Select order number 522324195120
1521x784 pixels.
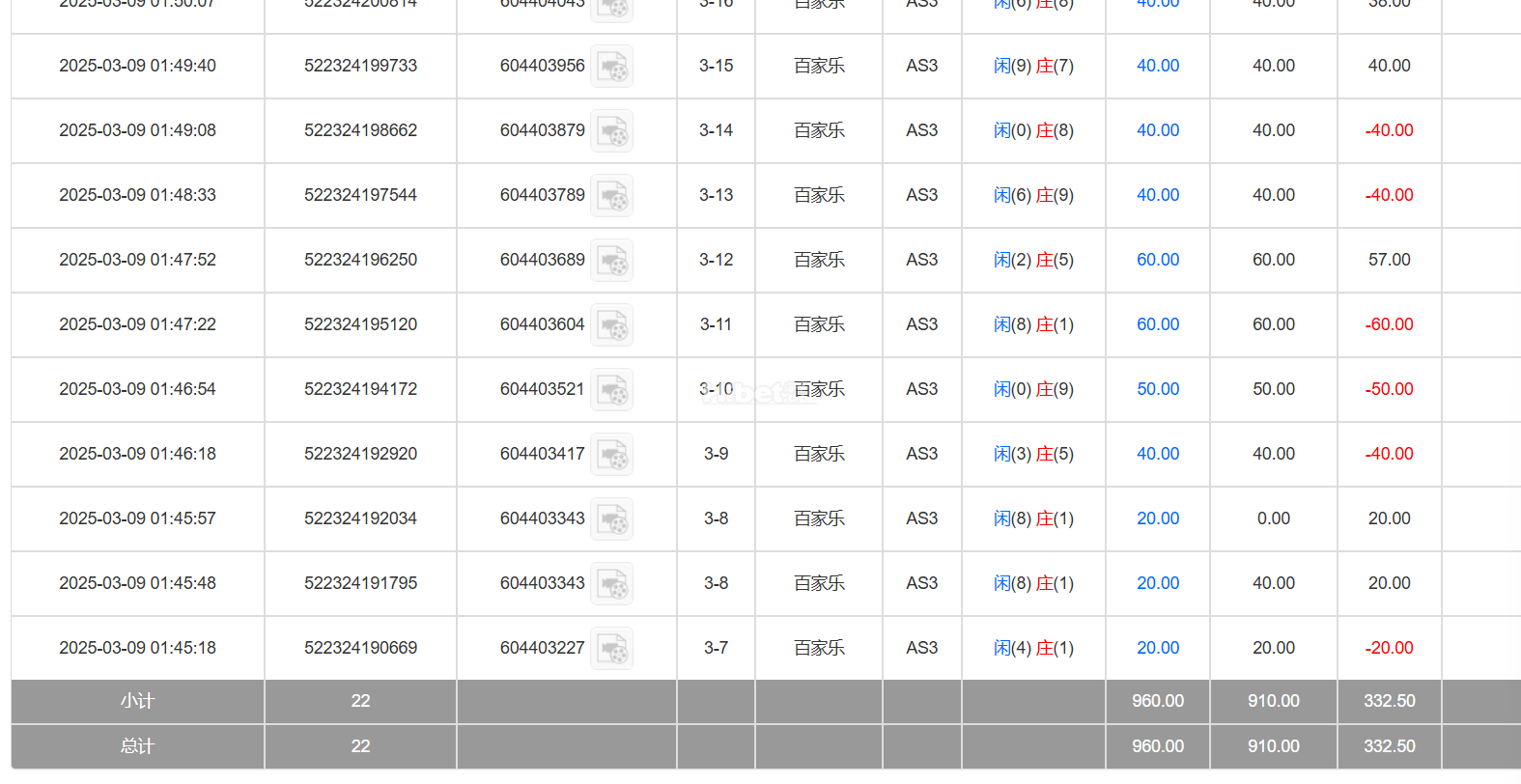(x=360, y=324)
